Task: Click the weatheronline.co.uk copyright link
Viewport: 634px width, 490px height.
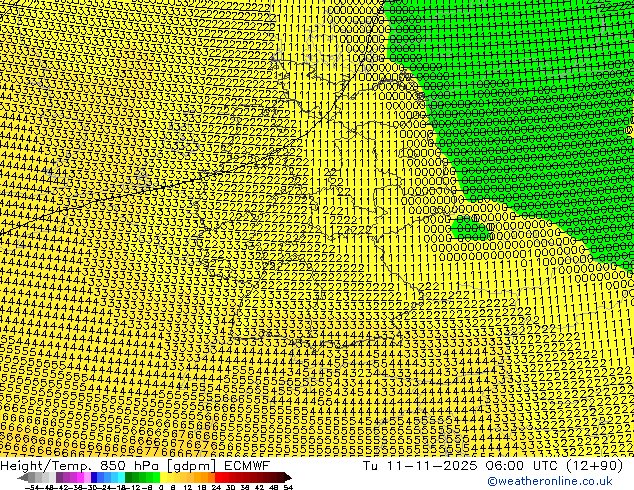Action: point(550,481)
